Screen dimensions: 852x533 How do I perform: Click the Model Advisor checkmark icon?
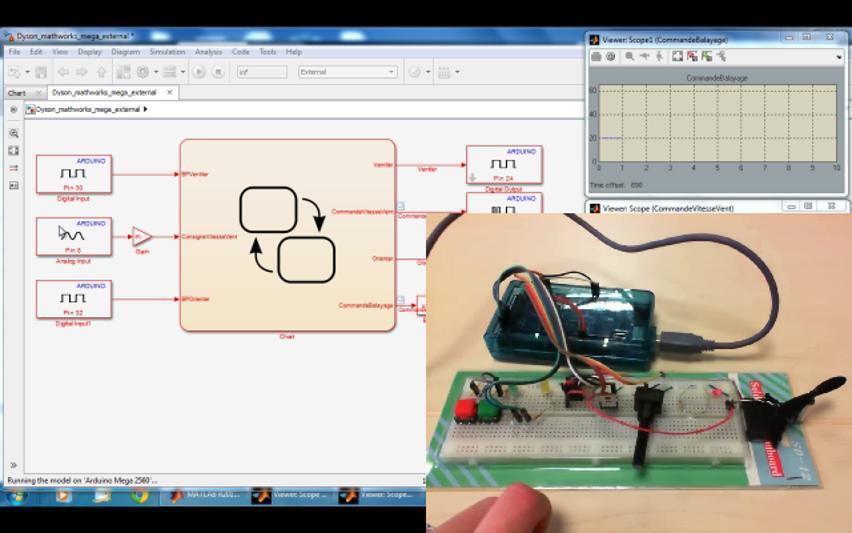(x=415, y=72)
